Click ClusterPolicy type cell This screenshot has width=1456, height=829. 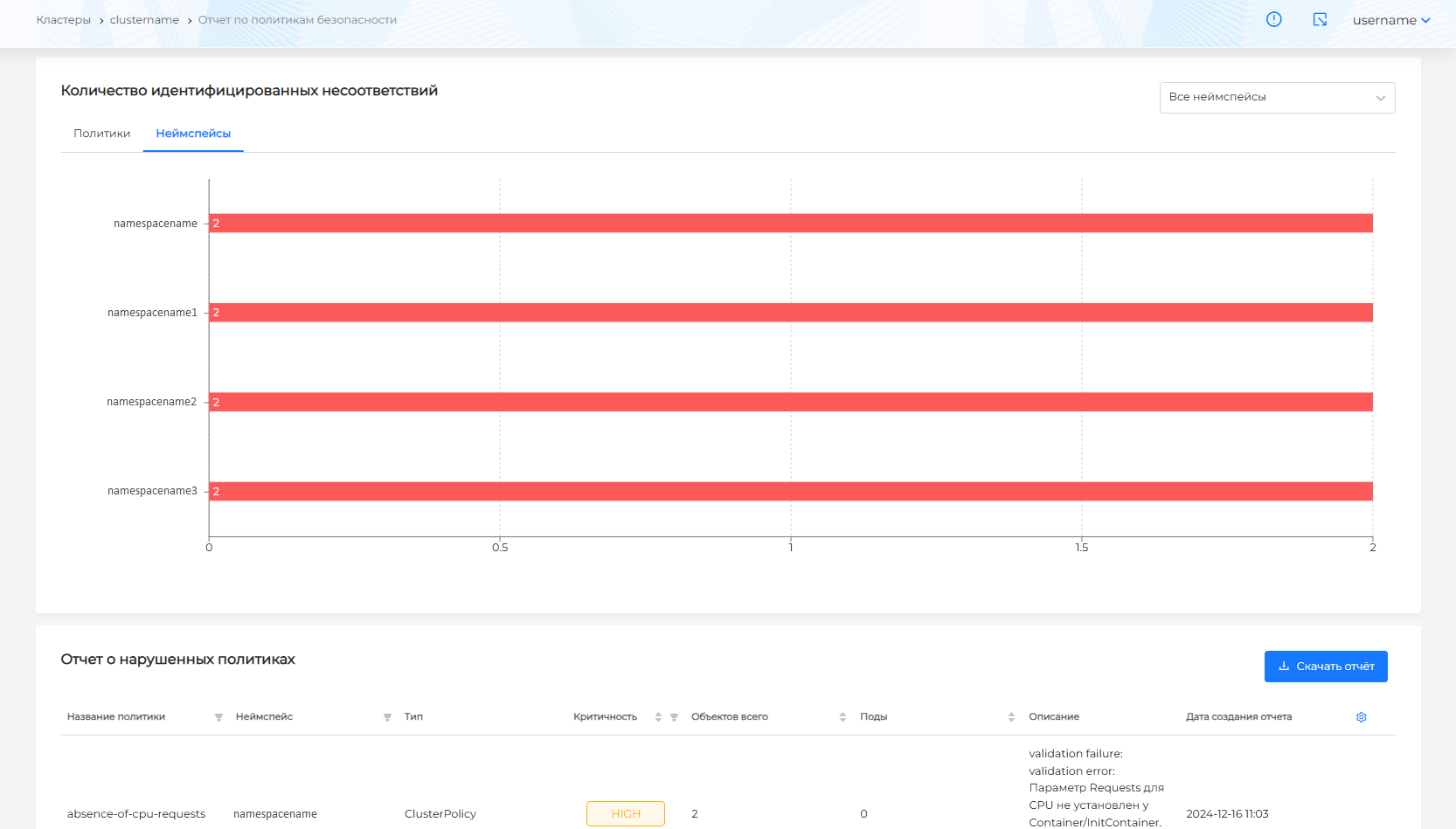[x=440, y=814]
